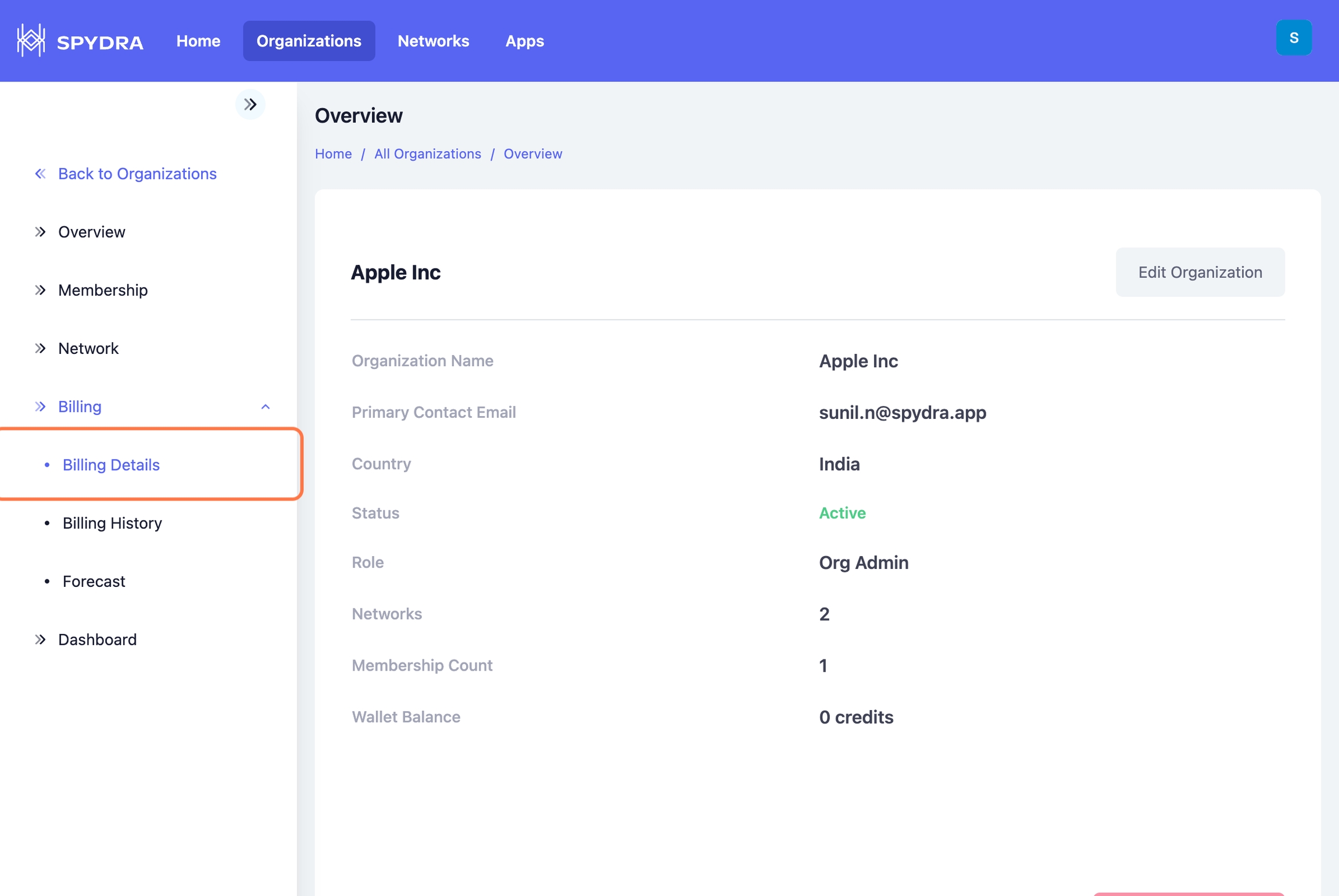Expand the Billing sidebar section
1339x896 pixels.
click(x=80, y=407)
